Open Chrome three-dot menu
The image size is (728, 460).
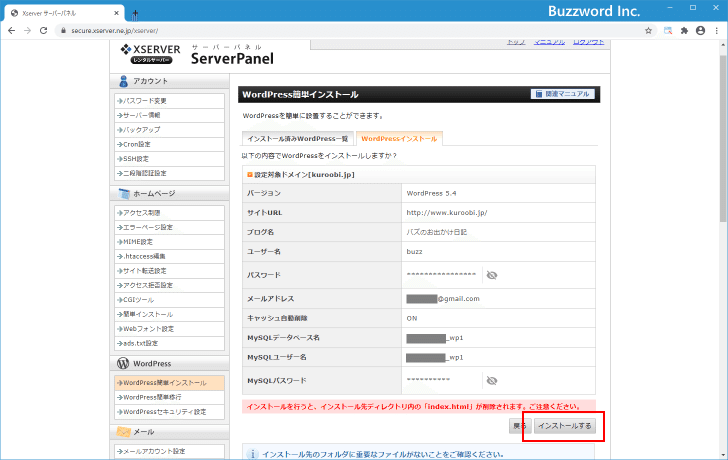point(717,31)
